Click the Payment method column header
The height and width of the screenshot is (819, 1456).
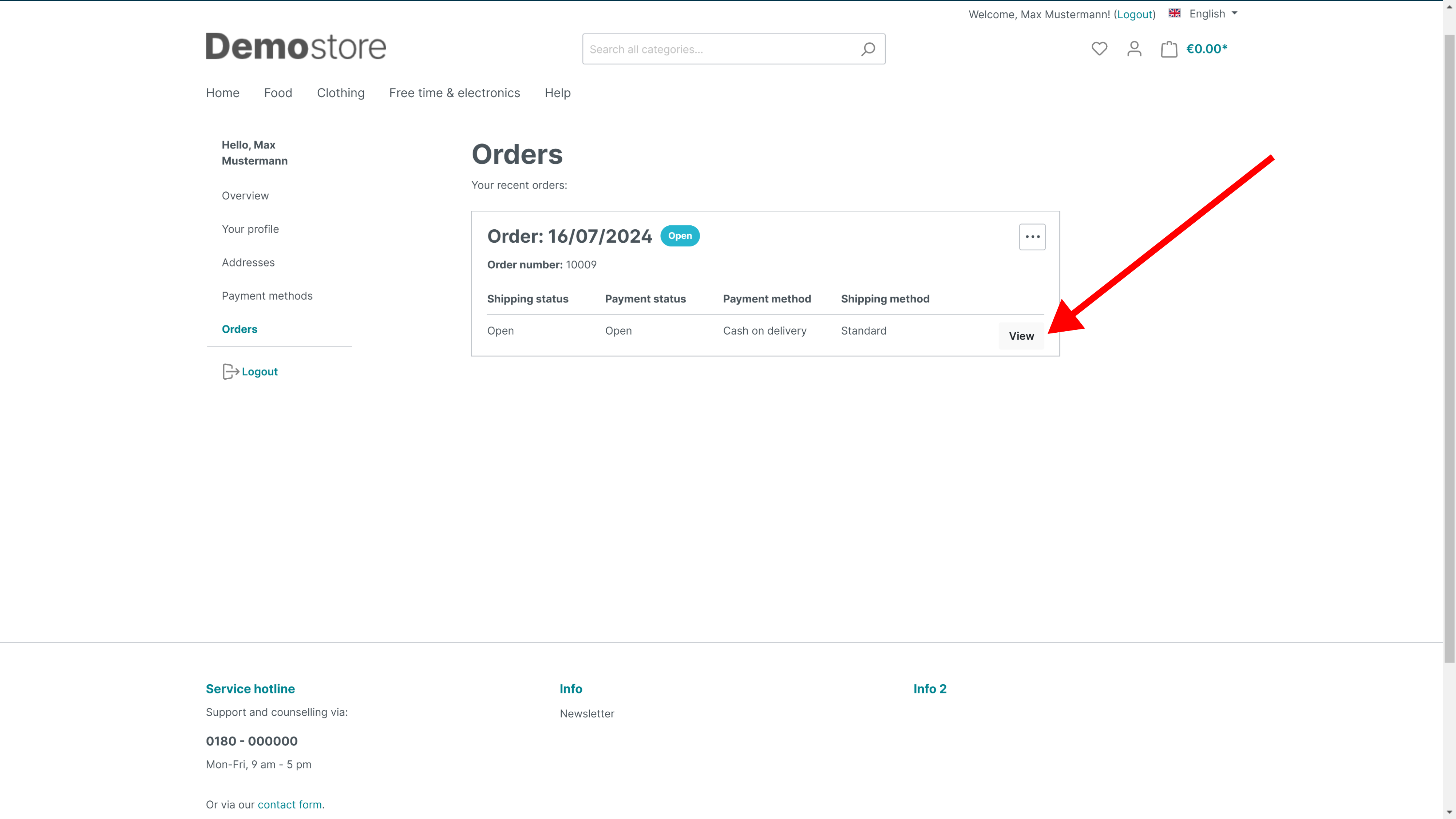pyautogui.click(x=767, y=298)
